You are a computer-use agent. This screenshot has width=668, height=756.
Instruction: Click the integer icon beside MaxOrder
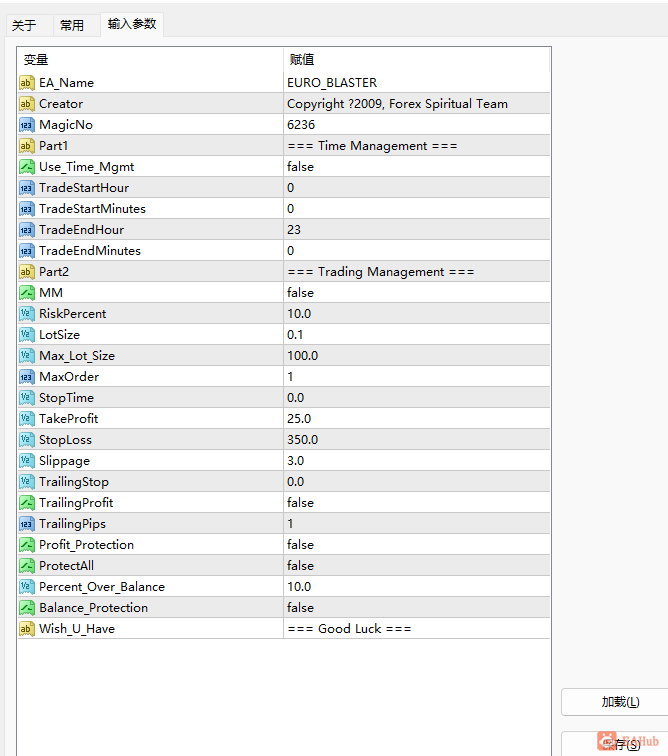27,377
